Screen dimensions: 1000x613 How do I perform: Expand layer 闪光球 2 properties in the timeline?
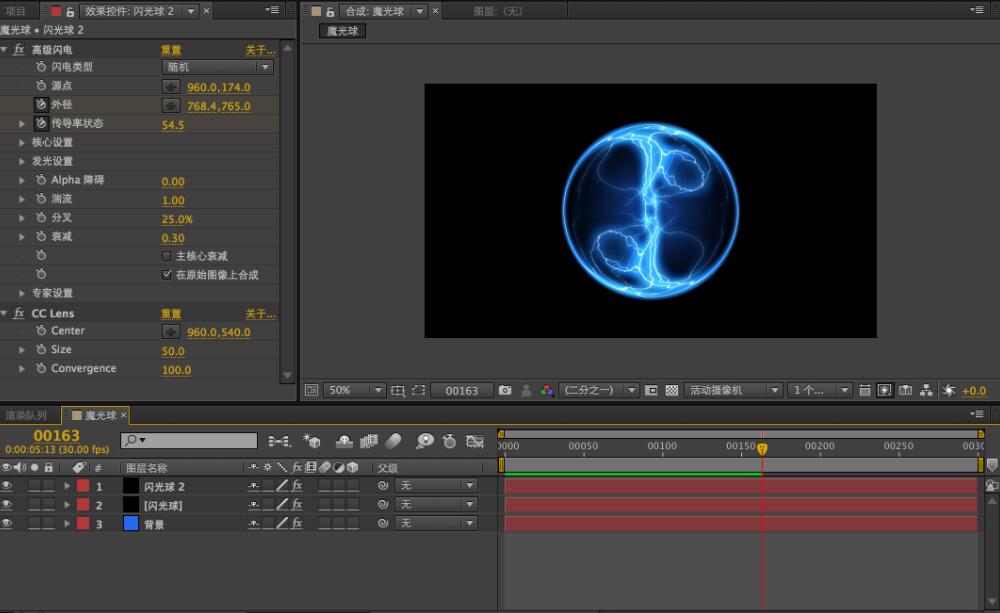(x=67, y=486)
